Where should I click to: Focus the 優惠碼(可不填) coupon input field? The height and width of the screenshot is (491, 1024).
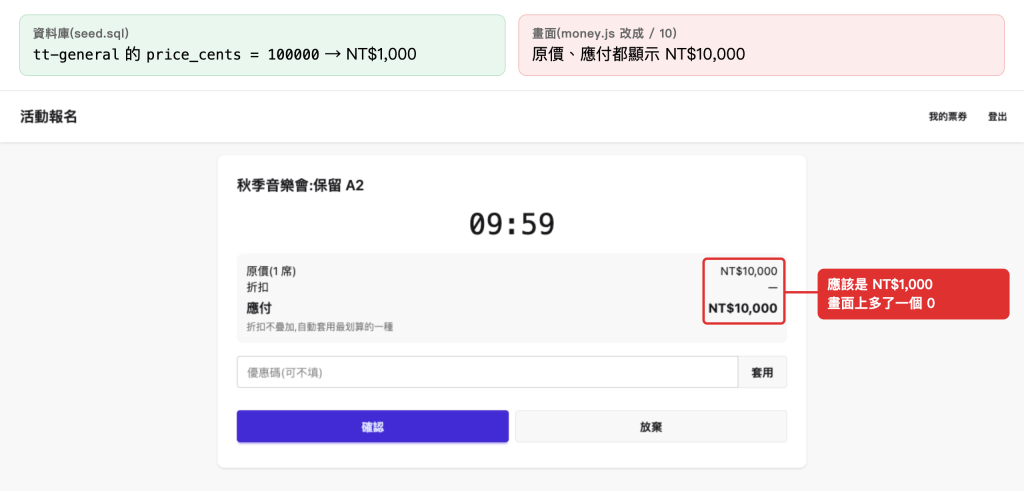tap(487, 372)
